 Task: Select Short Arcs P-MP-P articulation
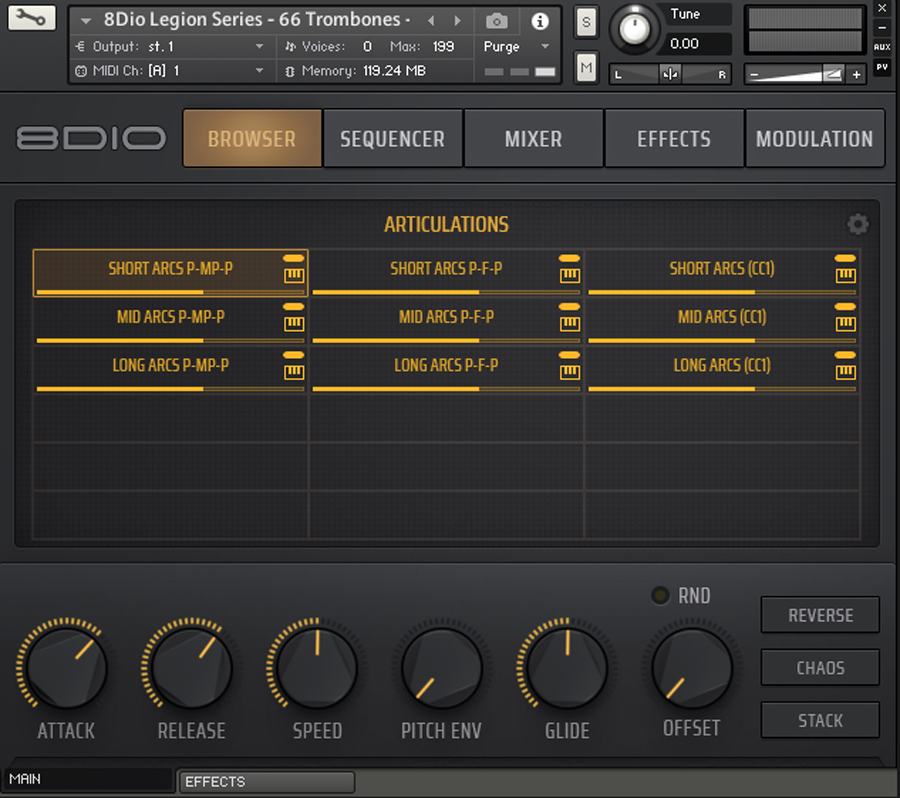tap(170, 273)
